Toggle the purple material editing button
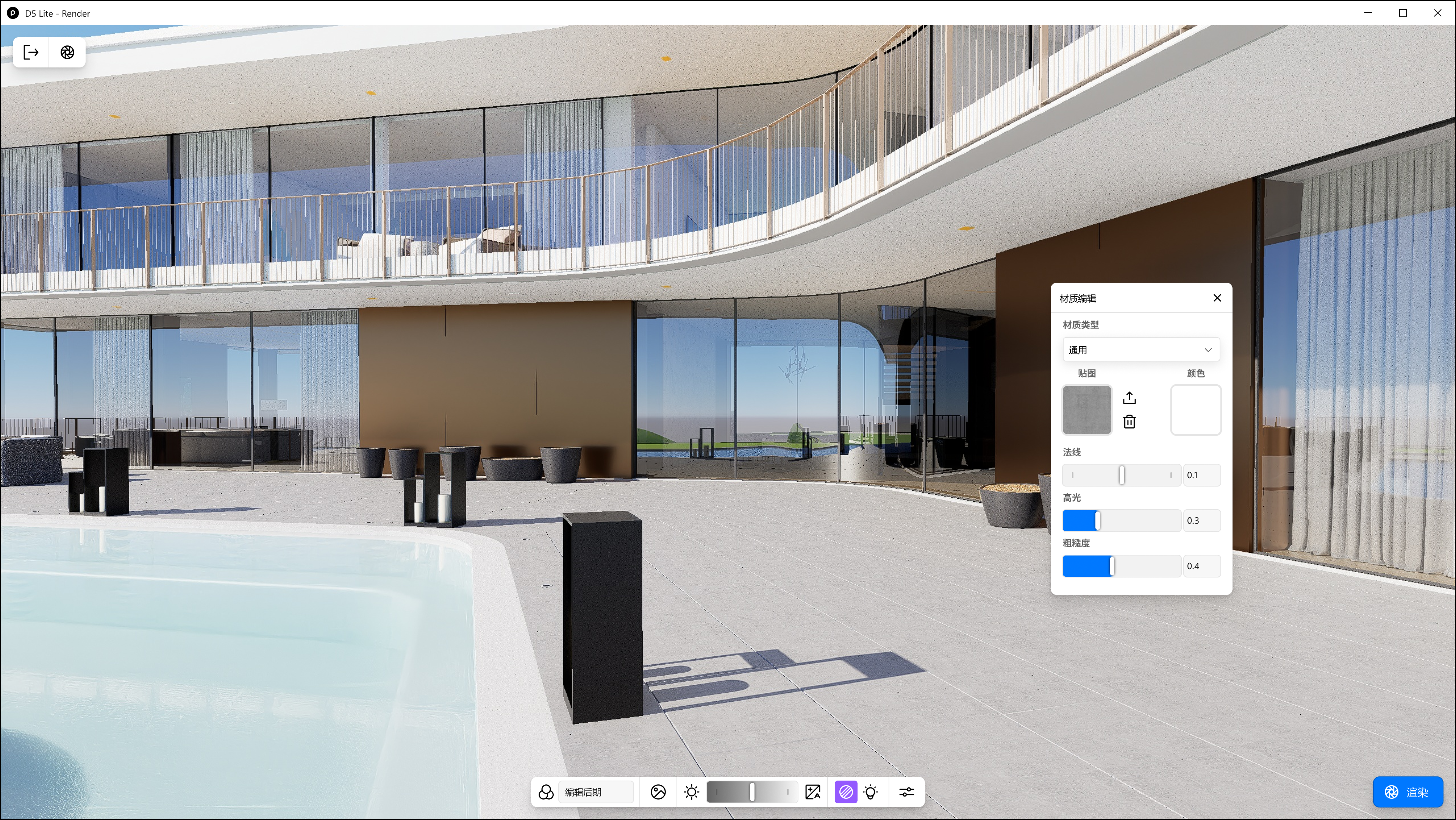Image resolution: width=1456 pixels, height=820 pixels. (x=846, y=792)
